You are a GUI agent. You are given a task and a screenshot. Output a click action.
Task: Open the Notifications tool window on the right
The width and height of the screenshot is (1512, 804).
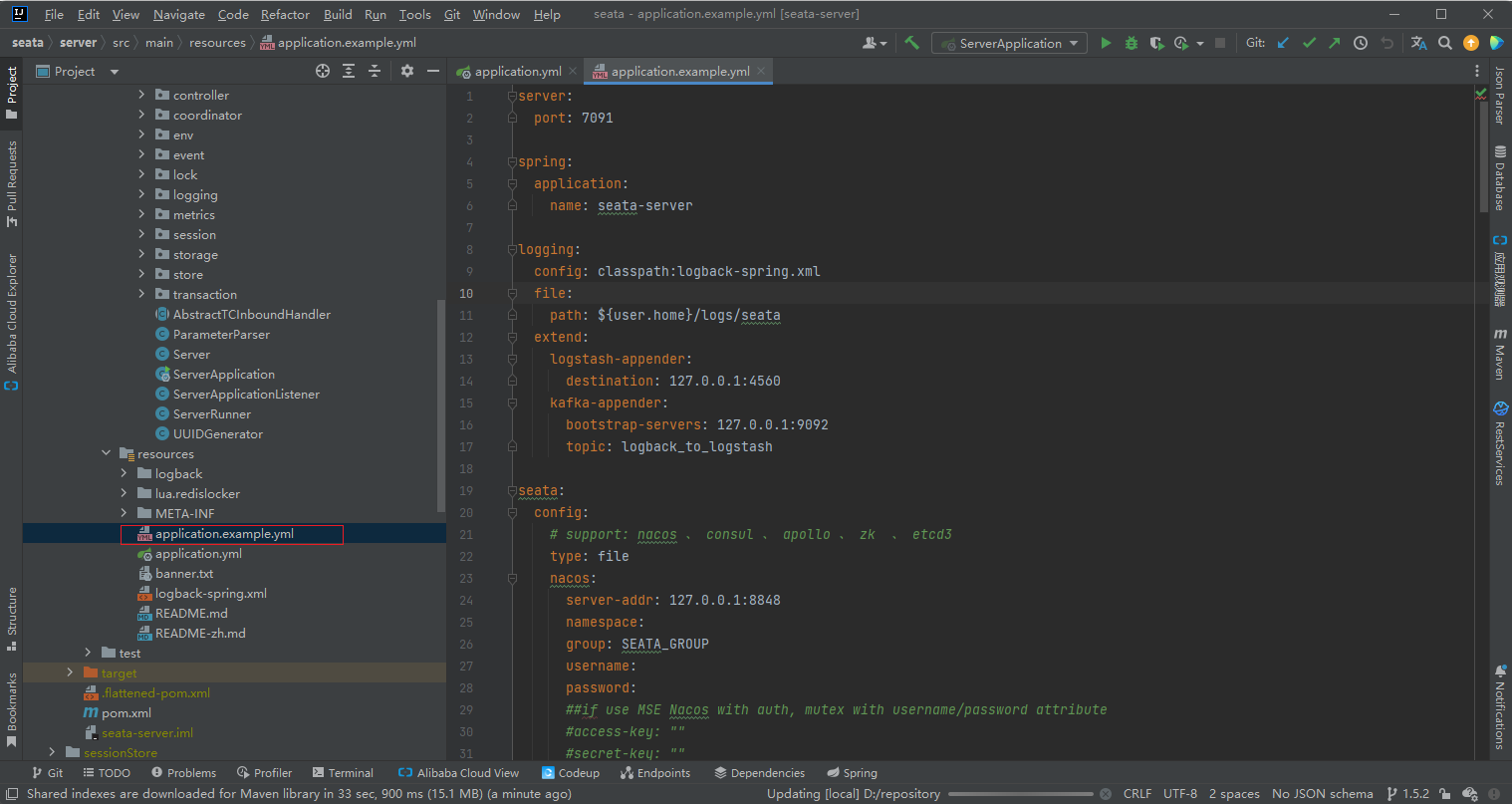[x=1499, y=705]
